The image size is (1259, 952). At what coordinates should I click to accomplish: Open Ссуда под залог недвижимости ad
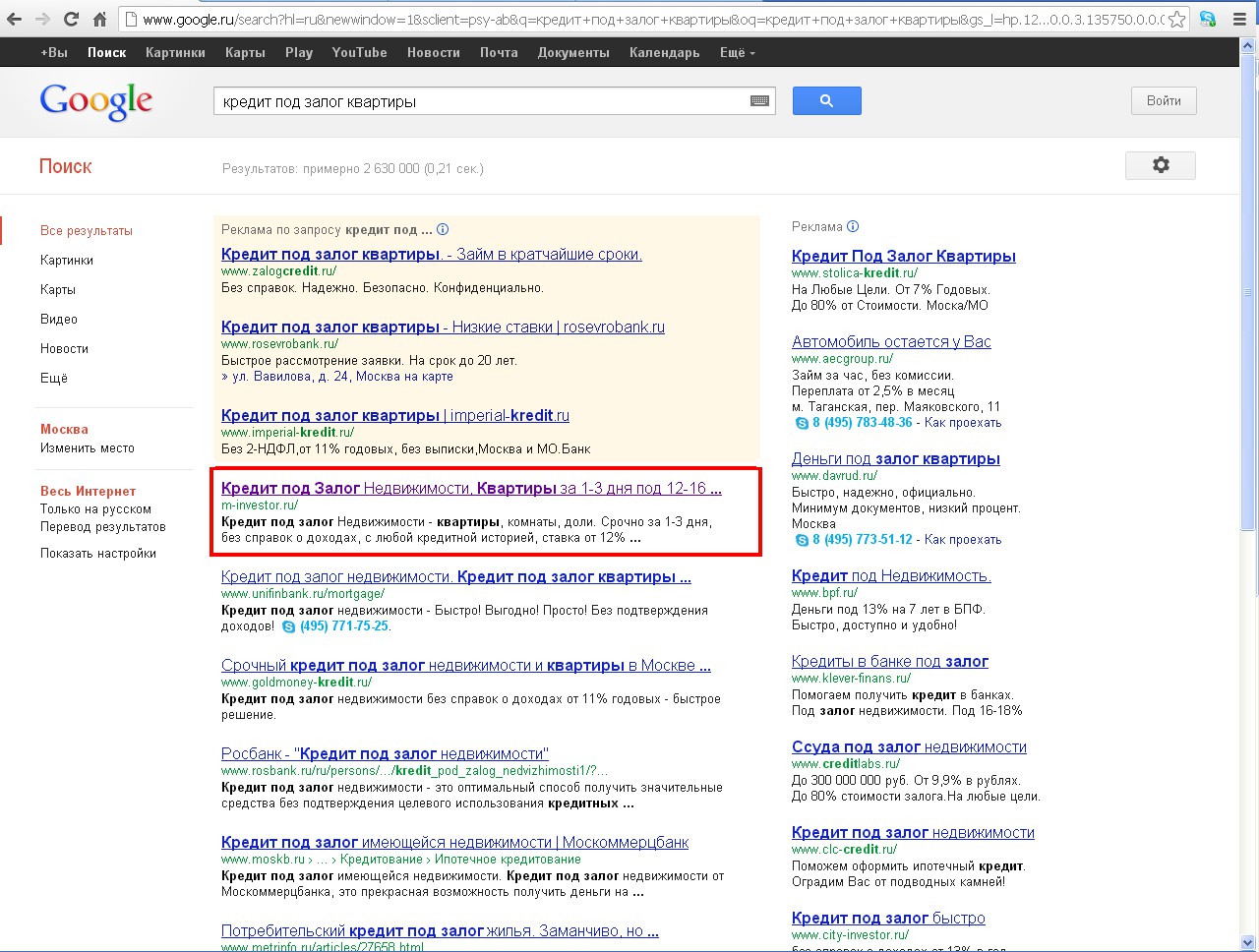coord(909,746)
